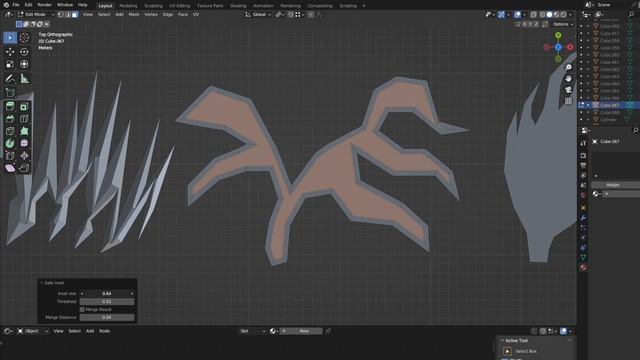This screenshot has height=360, width=640.
Task: Open Node menu in shader editor
Action: coord(104,331)
